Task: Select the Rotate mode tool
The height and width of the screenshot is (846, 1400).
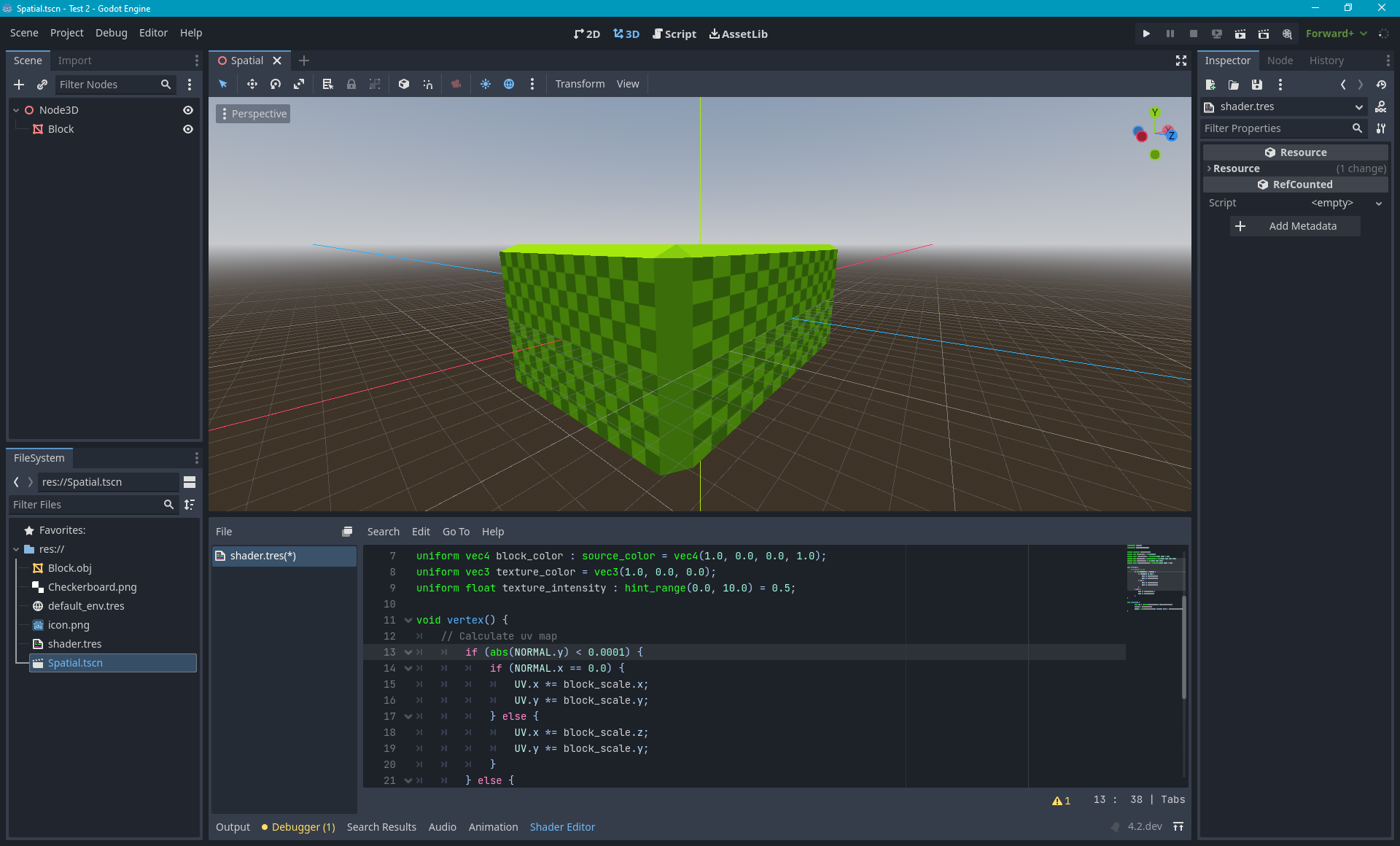Action: coord(276,84)
